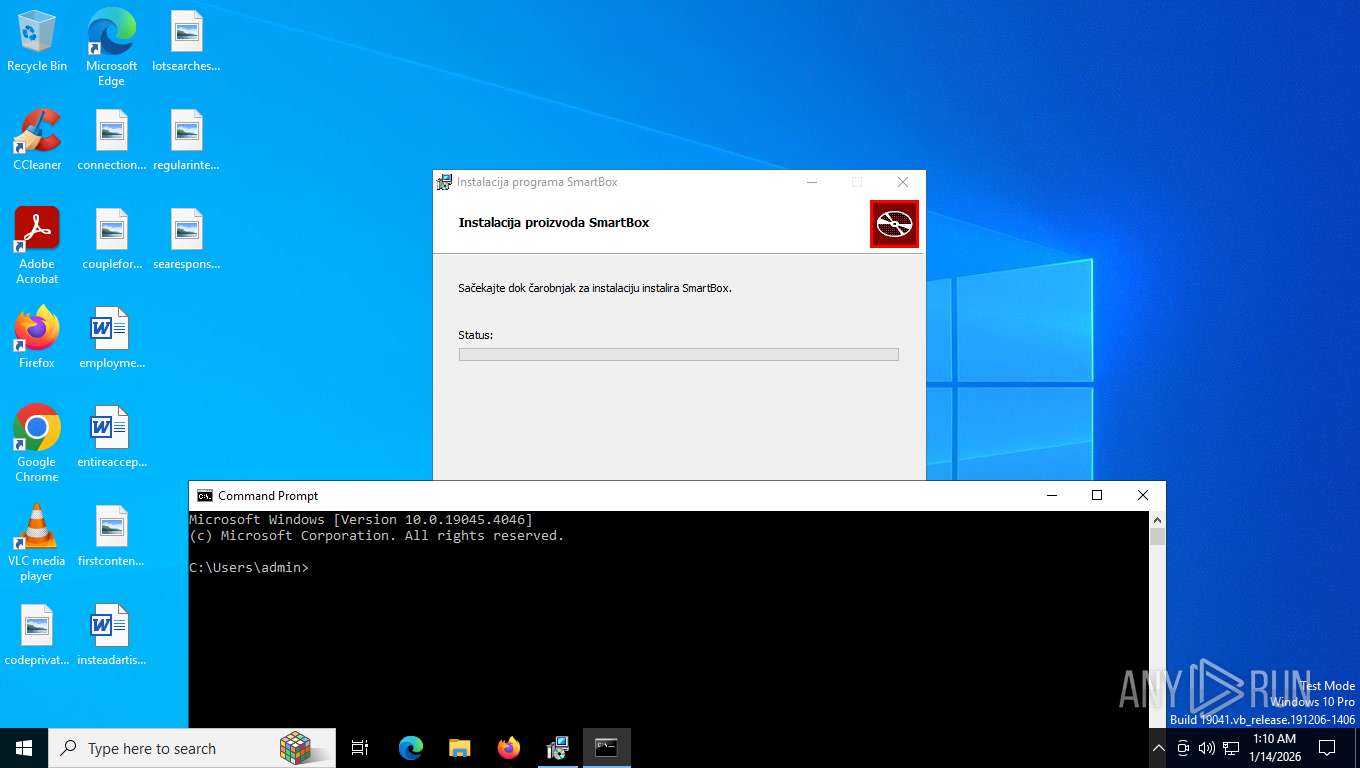Viewport: 1360px width, 768px height.
Task: Click the 'Instalacija proizvoda SmartBox' heading
Action: coord(554,223)
